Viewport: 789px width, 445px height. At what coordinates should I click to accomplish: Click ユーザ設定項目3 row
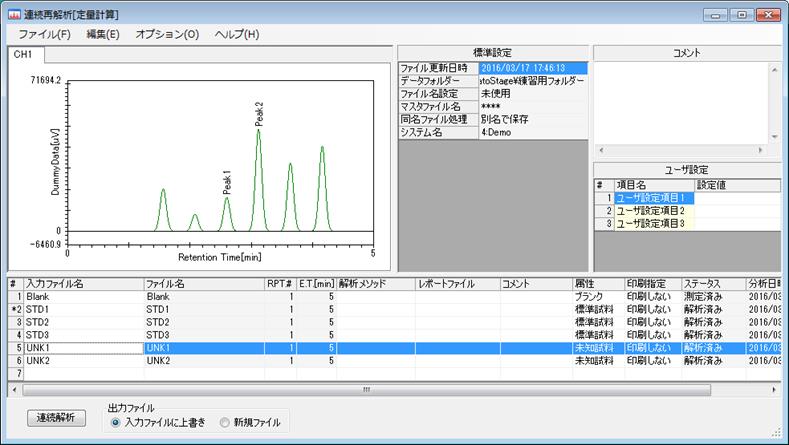tap(650, 223)
